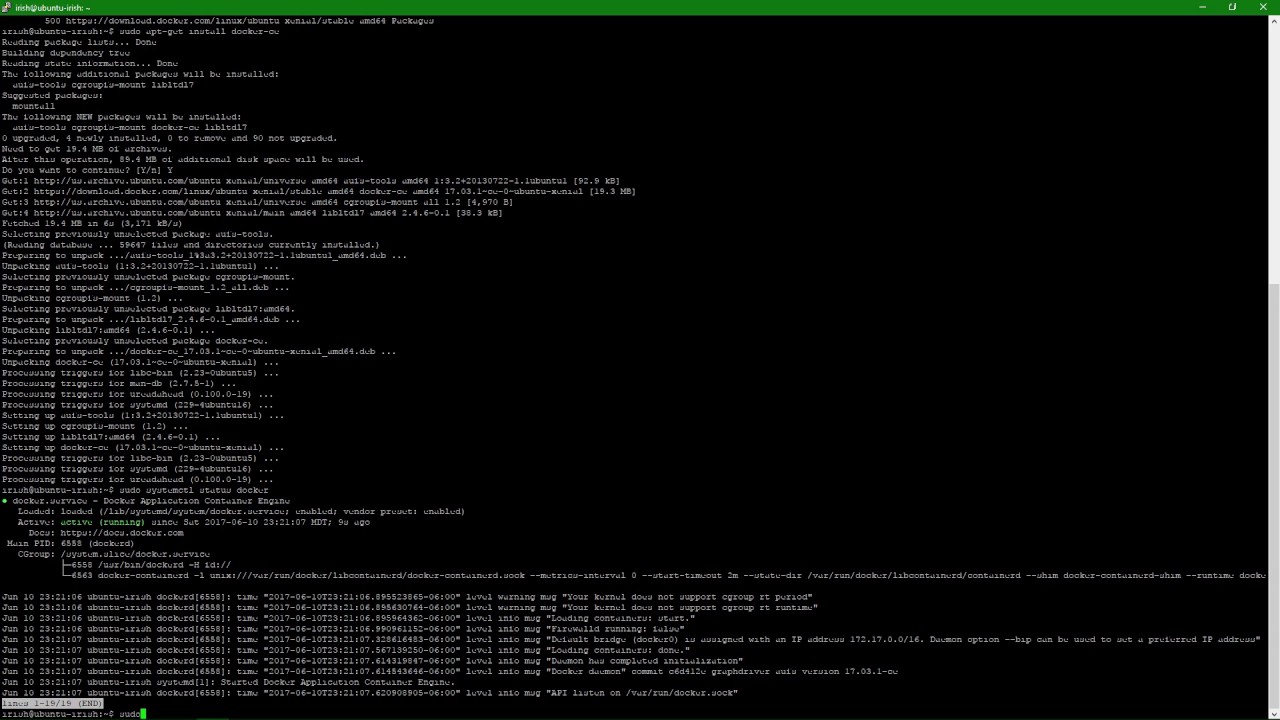Screen dimensions: 1280x720
Task: Click the 'Loaded: loaded' service line
Action: 241,511
